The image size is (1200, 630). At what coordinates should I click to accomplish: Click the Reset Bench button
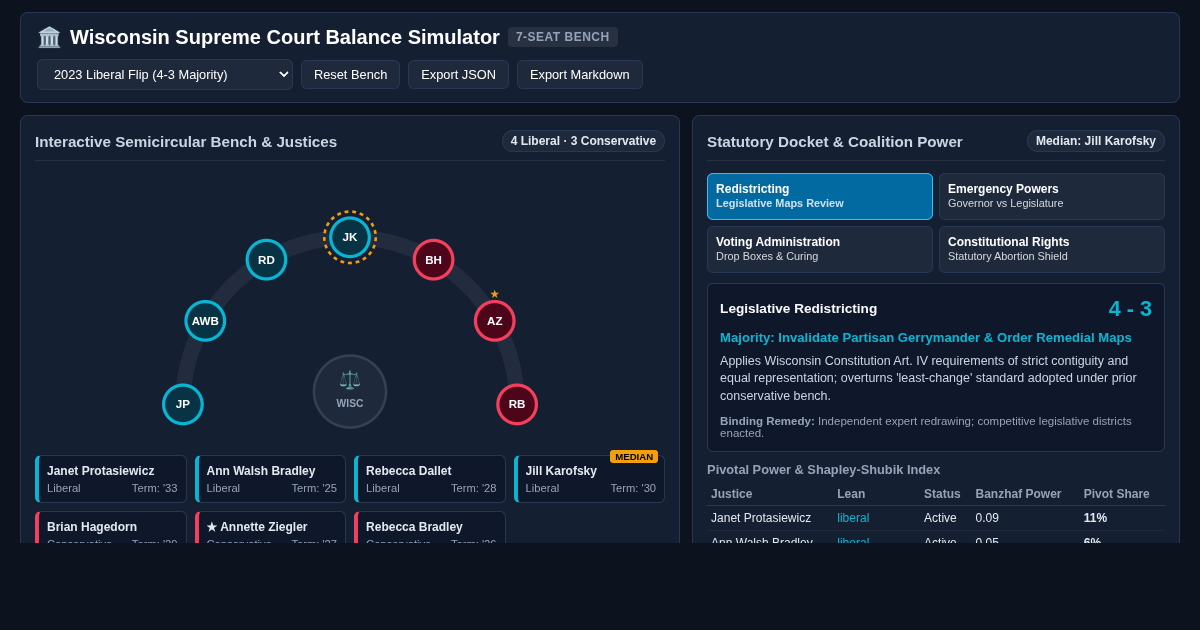pos(350,74)
